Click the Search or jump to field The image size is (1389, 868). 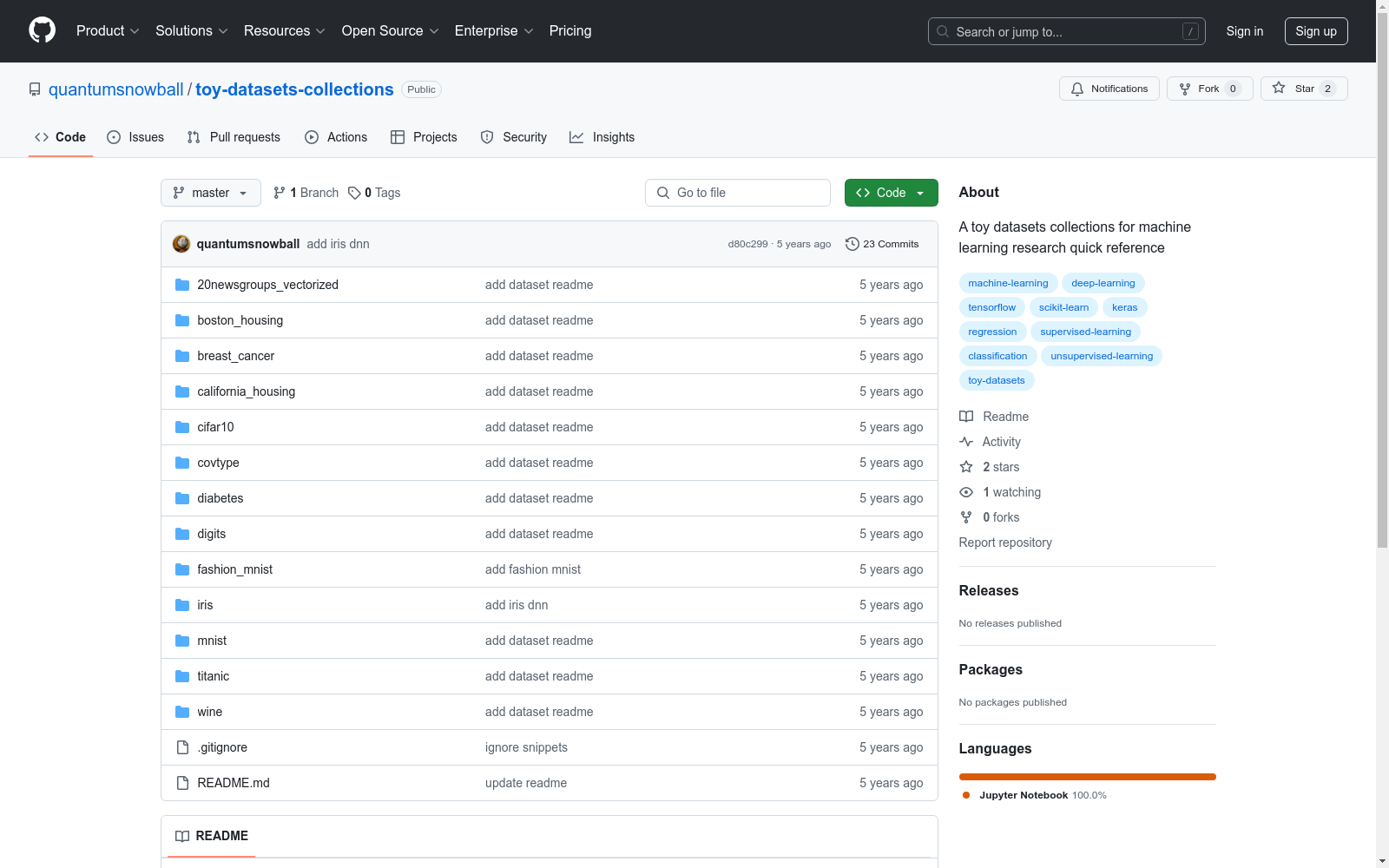(1067, 31)
